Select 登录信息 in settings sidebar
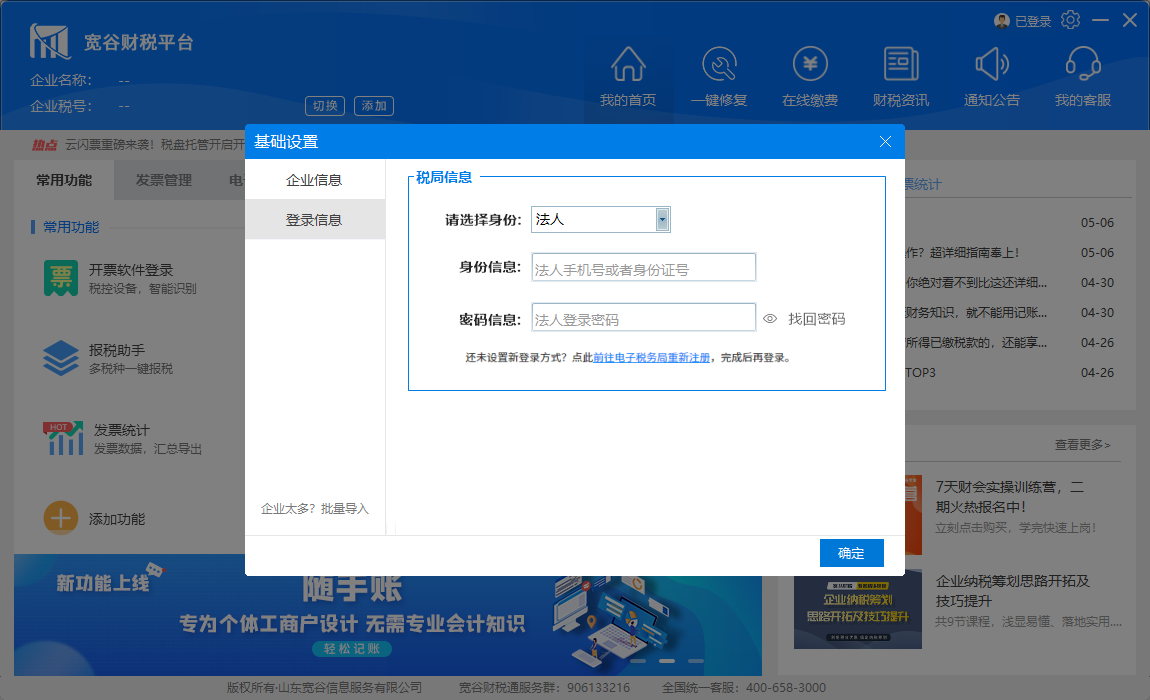The image size is (1150, 700). pos(314,220)
